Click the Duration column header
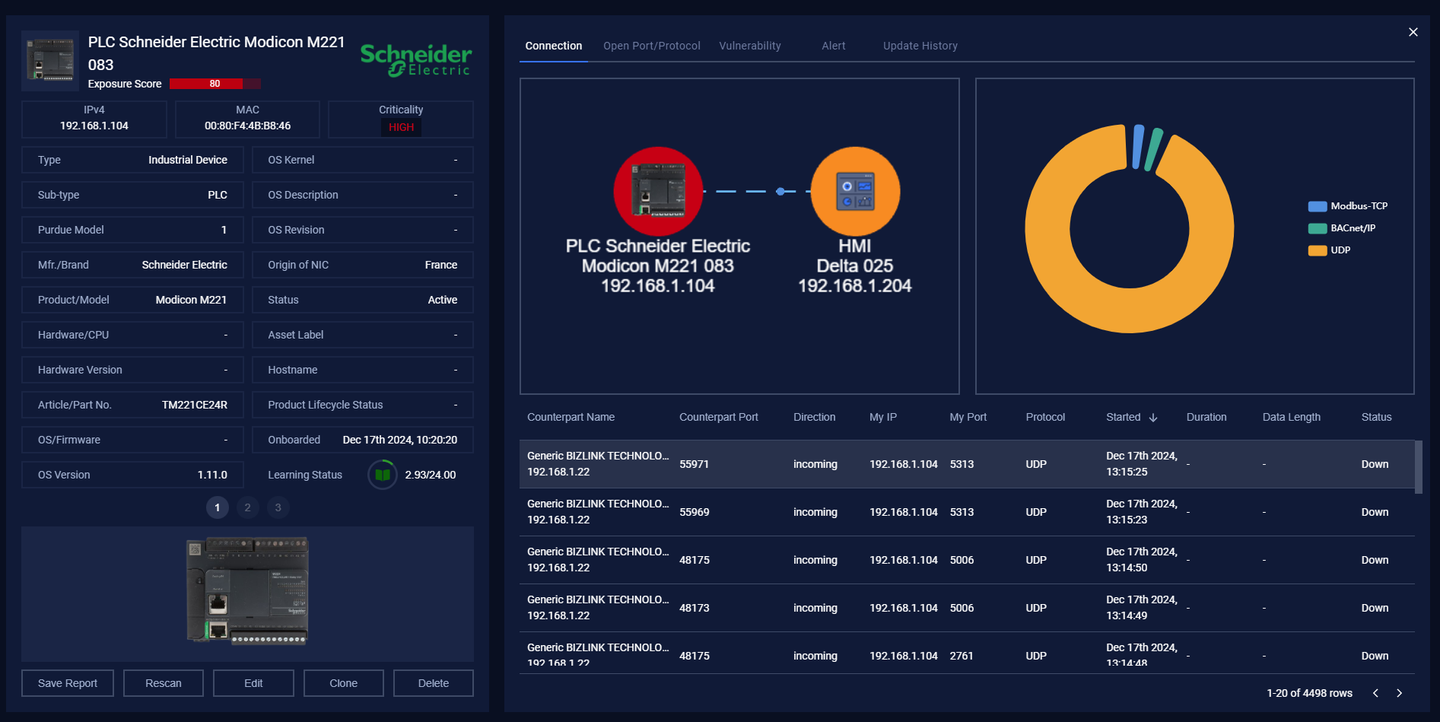Screen dimensions: 1440x722 pyautogui.click(x=1206, y=418)
